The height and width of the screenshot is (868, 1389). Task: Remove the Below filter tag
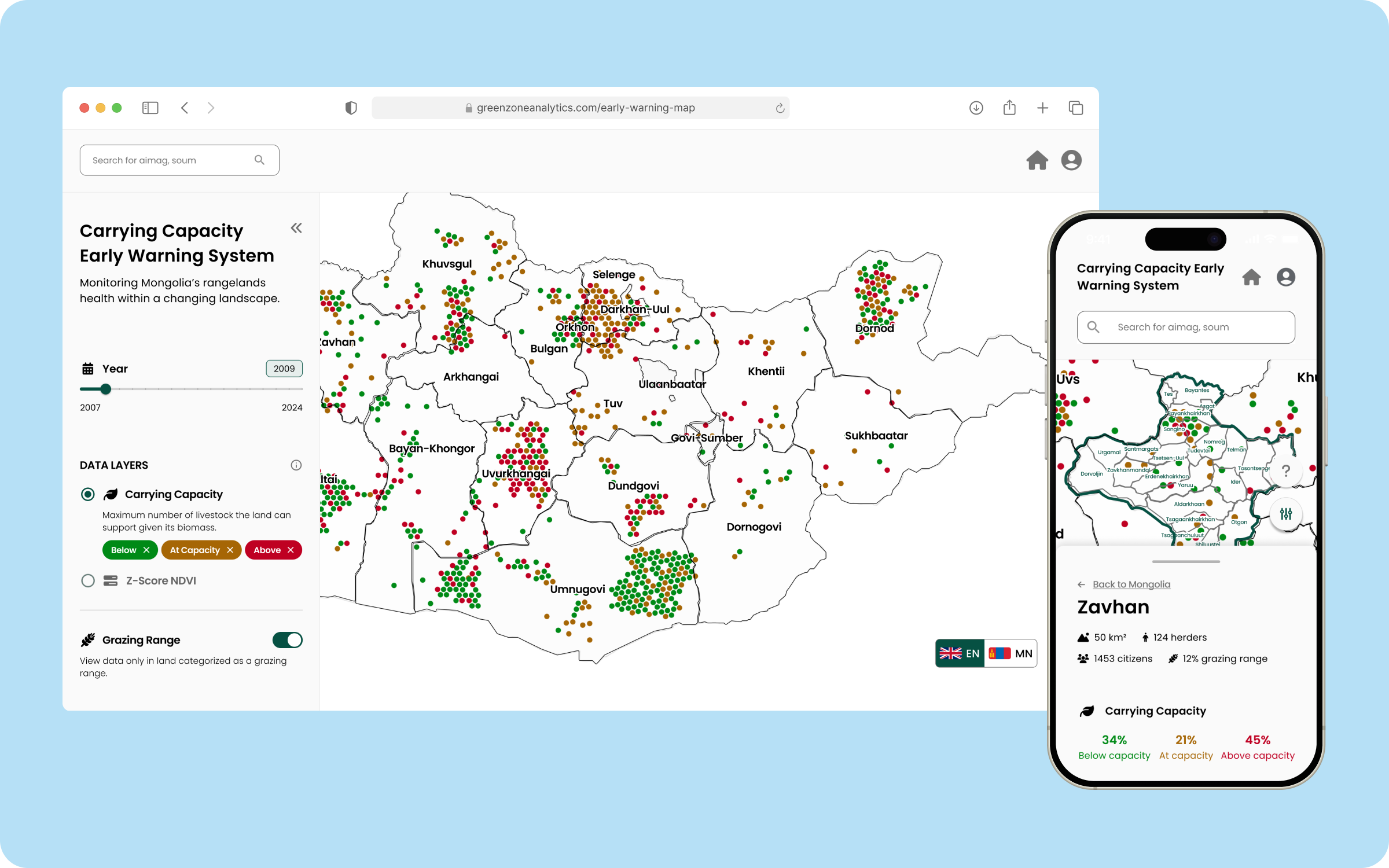(146, 550)
